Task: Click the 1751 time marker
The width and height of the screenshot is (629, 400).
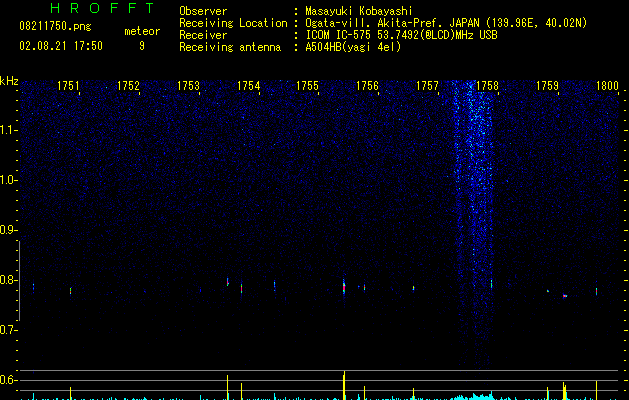Action: pyautogui.click(x=68, y=86)
